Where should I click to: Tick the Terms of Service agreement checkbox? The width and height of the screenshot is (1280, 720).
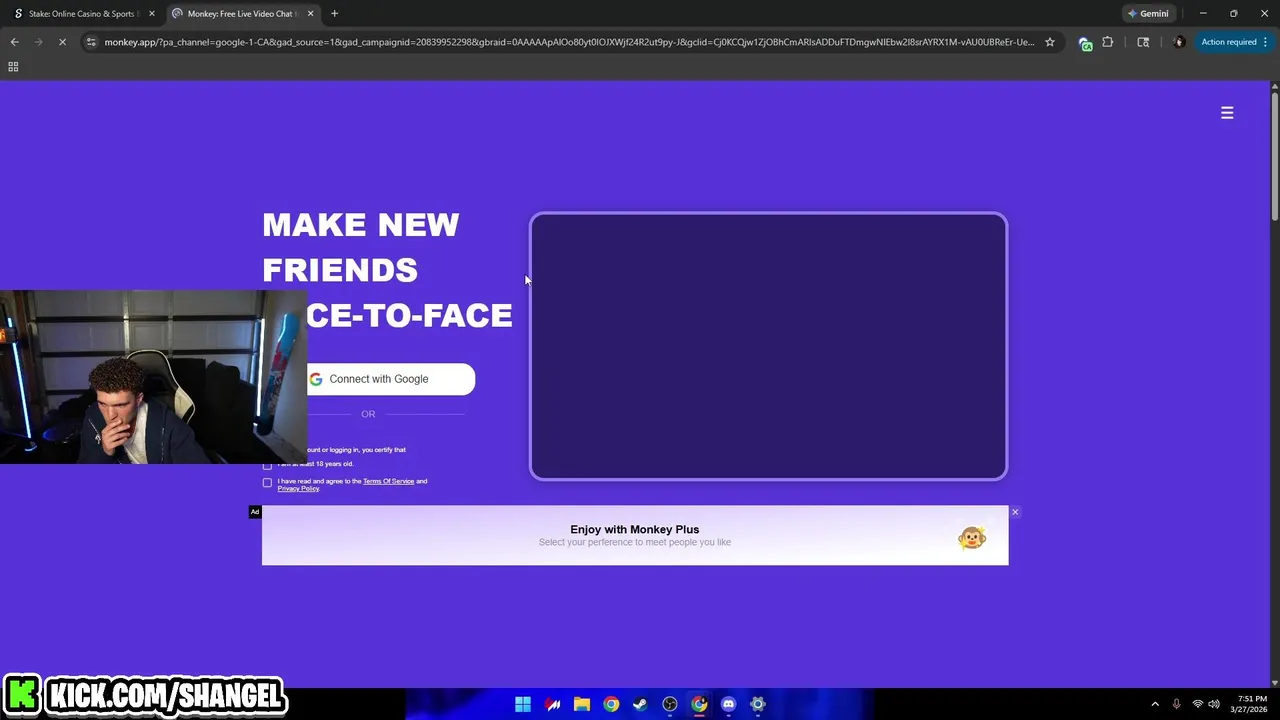pyautogui.click(x=267, y=483)
